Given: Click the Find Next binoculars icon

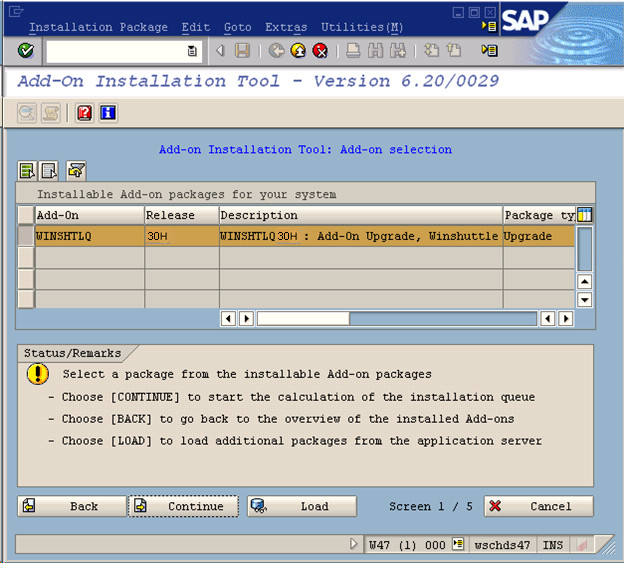Looking at the screenshot, I should (x=398, y=51).
